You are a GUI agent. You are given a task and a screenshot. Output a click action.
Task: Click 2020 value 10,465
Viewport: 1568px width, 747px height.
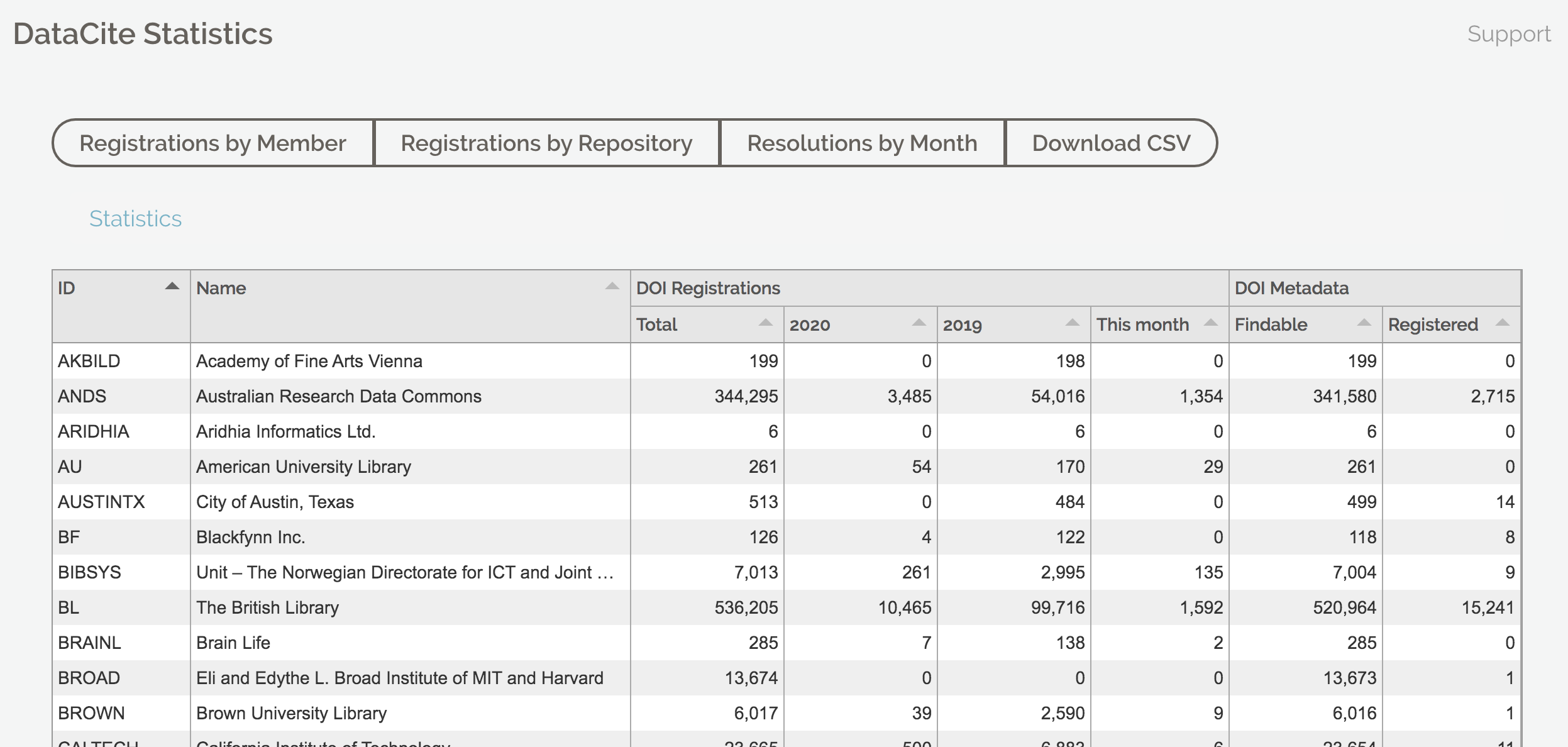pyautogui.click(x=905, y=607)
